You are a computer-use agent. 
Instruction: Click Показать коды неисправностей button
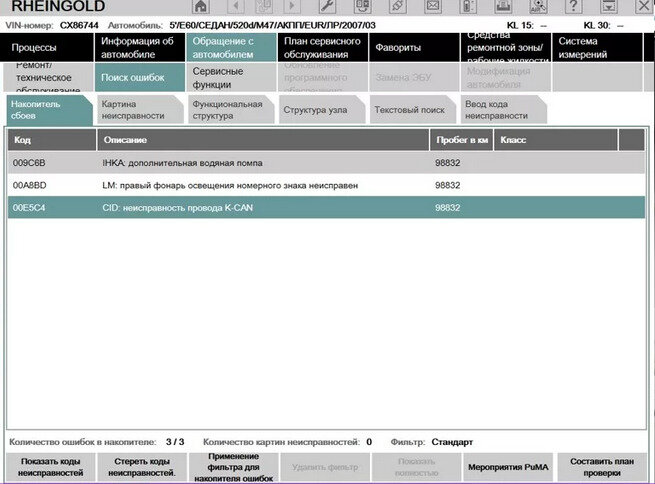[x=51, y=467]
